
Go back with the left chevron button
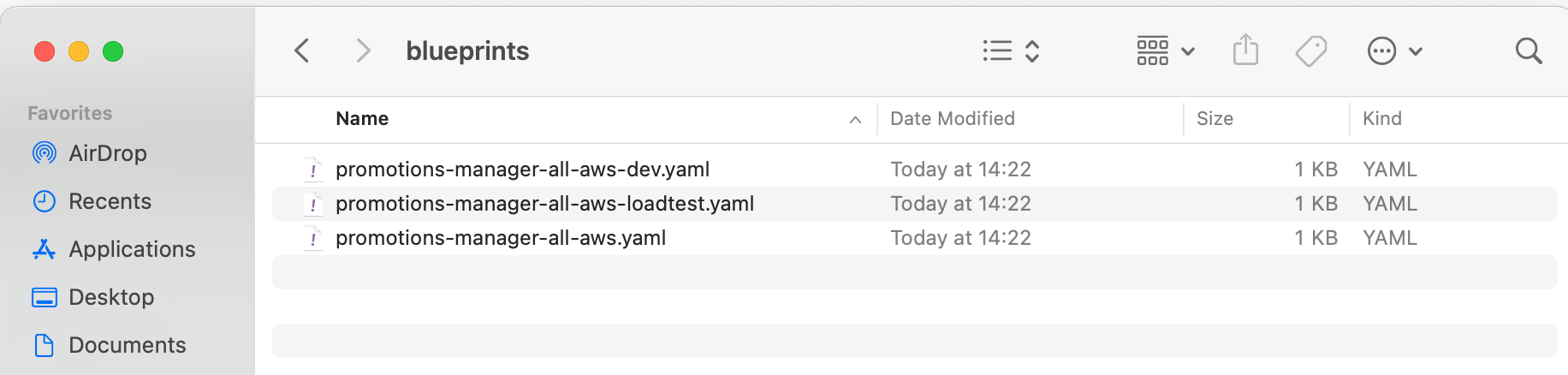[x=302, y=51]
